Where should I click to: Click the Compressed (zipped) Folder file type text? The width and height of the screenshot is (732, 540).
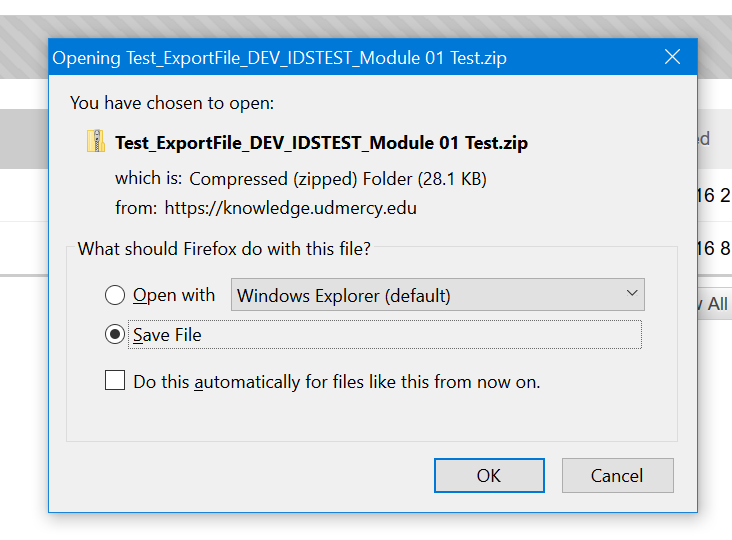tap(338, 179)
